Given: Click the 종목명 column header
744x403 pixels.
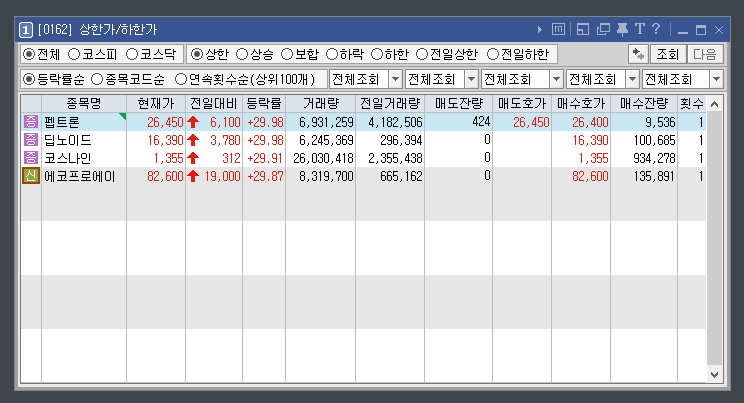Looking at the screenshot, I should pyautogui.click(x=84, y=103).
